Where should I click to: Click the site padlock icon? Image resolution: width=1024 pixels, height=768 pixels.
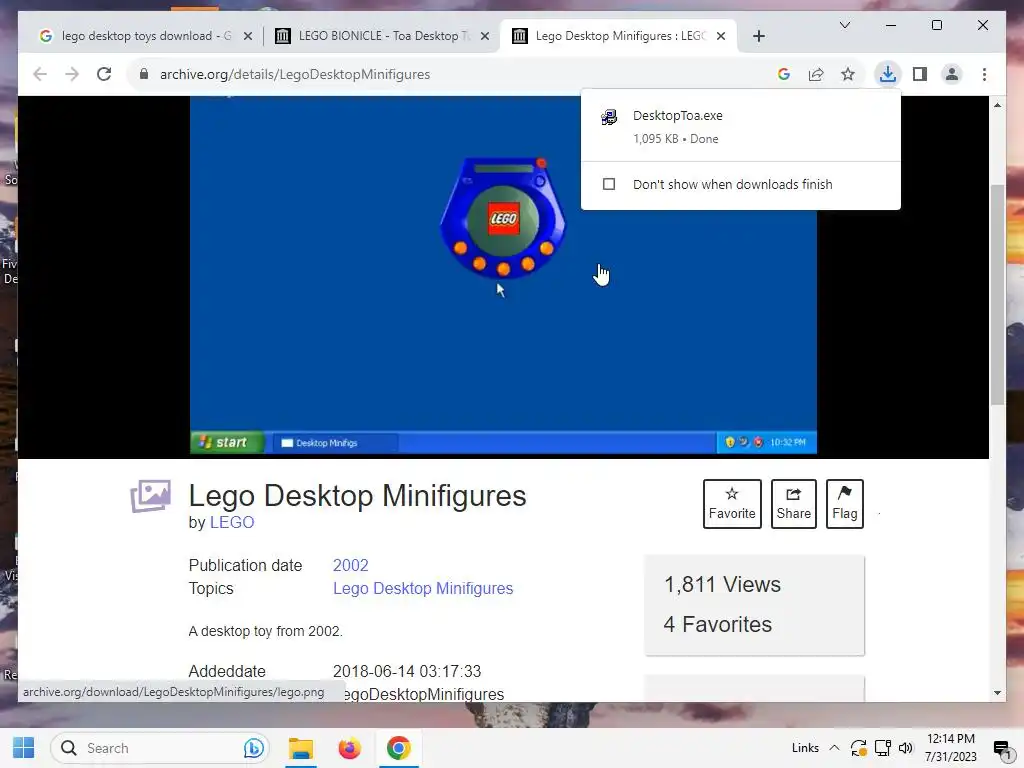[144, 74]
